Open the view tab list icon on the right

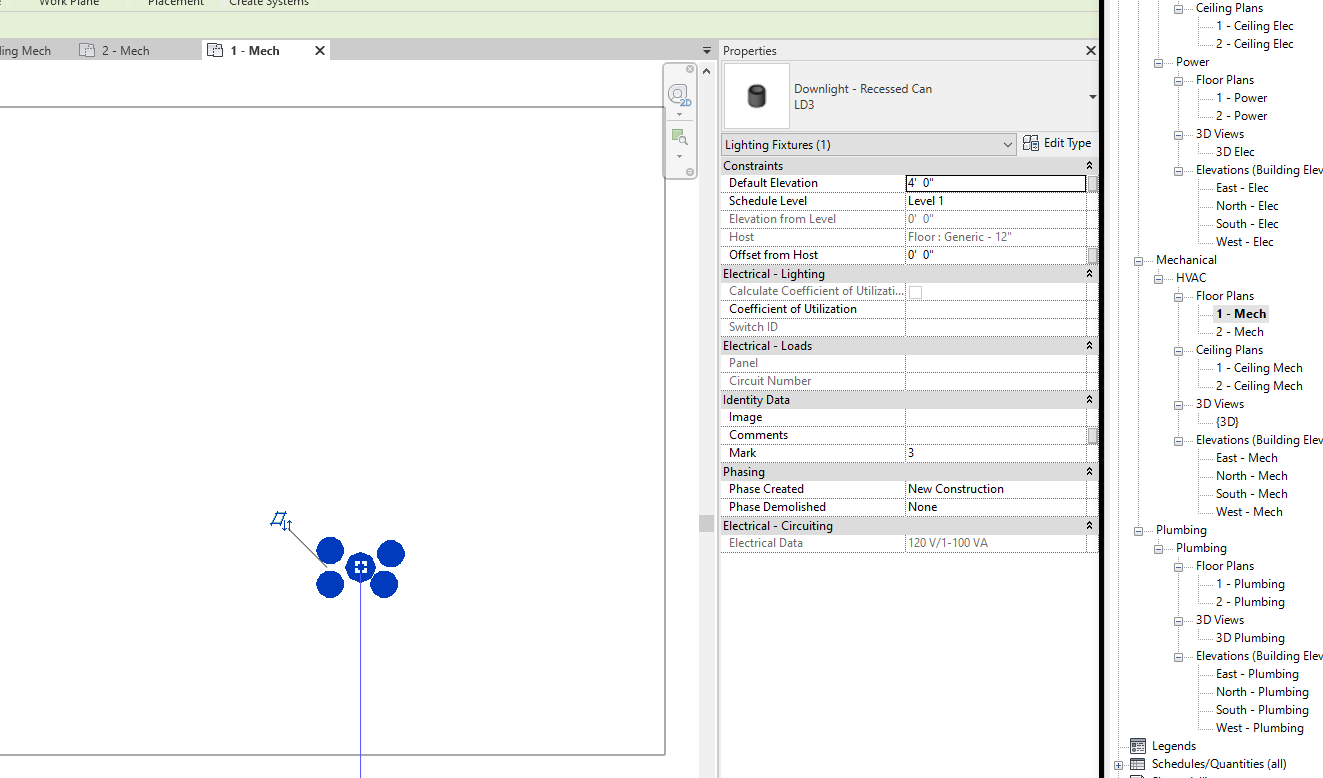point(707,49)
